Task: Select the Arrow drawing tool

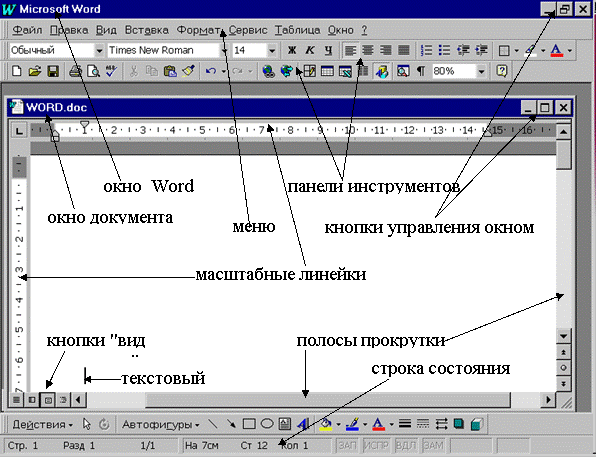Action: (x=230, y=424)
